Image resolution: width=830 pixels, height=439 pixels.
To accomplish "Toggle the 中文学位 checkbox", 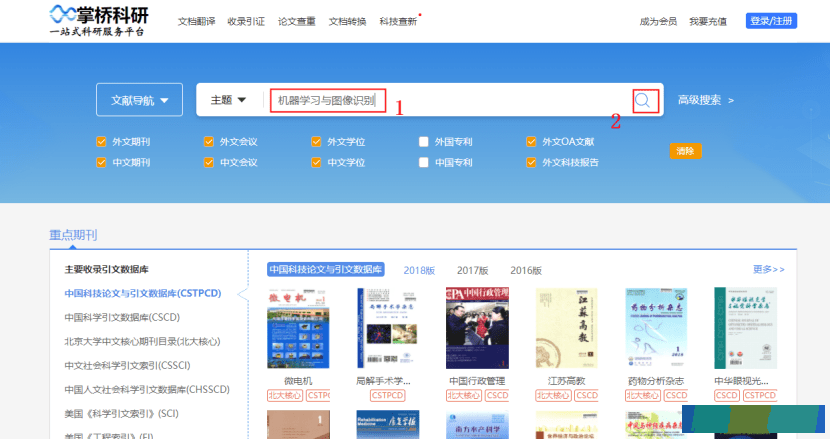I will coord(316,162).
